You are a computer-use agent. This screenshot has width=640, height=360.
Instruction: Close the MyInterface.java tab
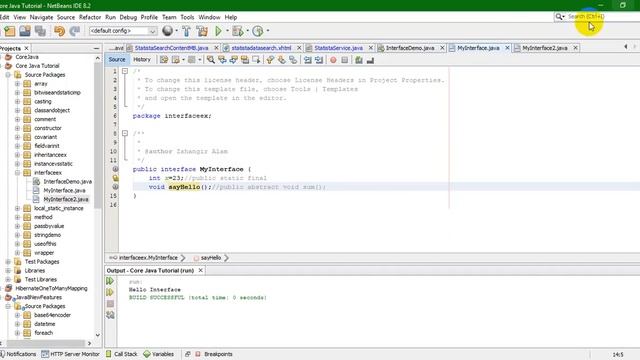coord(507,48)
